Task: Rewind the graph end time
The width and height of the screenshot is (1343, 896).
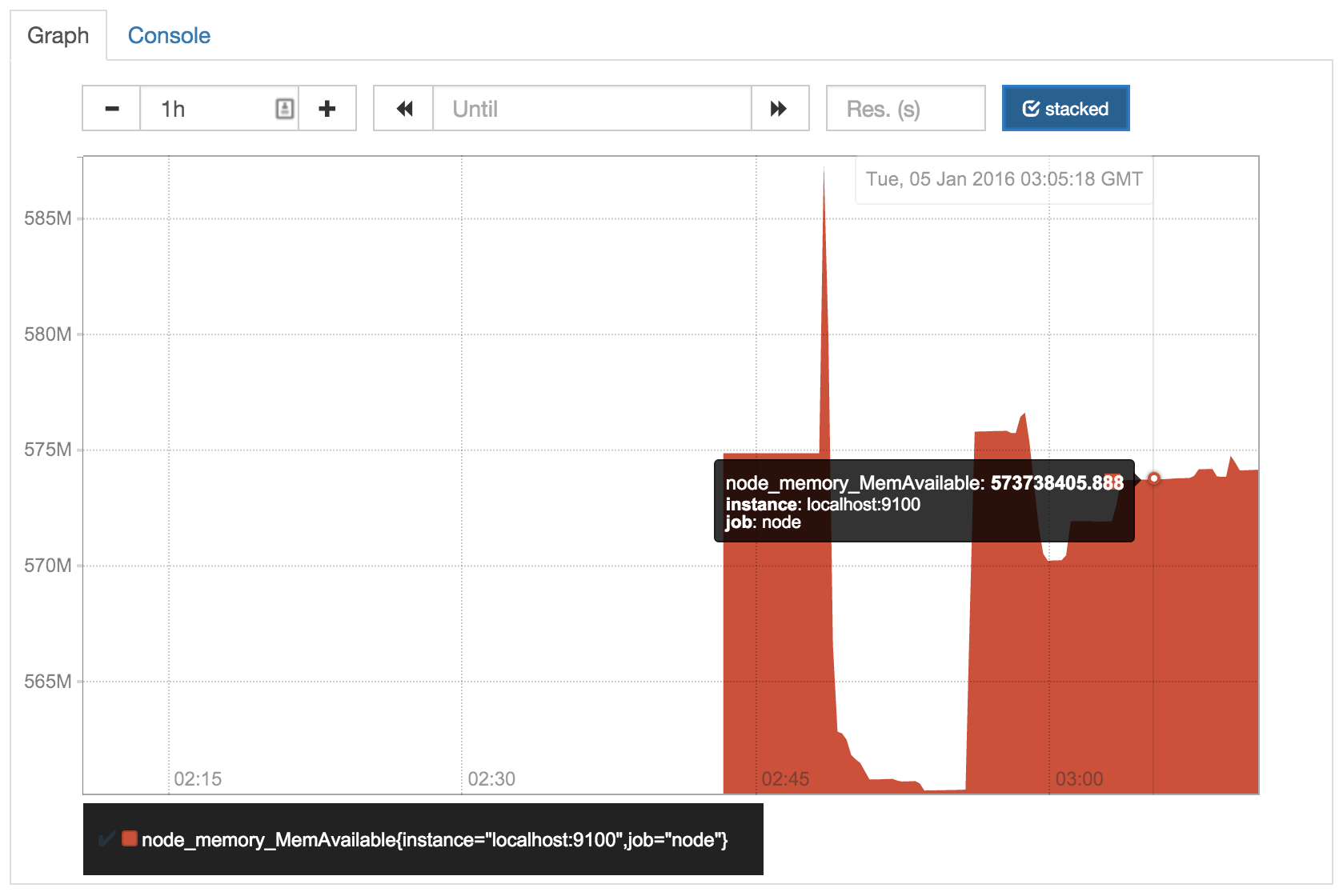Action: 404,109
